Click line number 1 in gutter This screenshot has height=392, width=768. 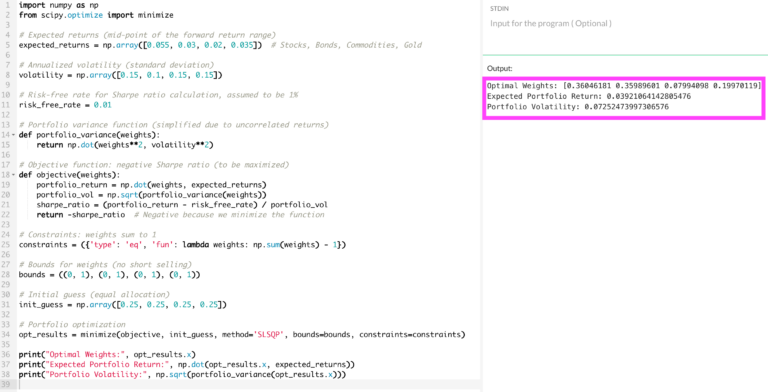click(7, 5)
